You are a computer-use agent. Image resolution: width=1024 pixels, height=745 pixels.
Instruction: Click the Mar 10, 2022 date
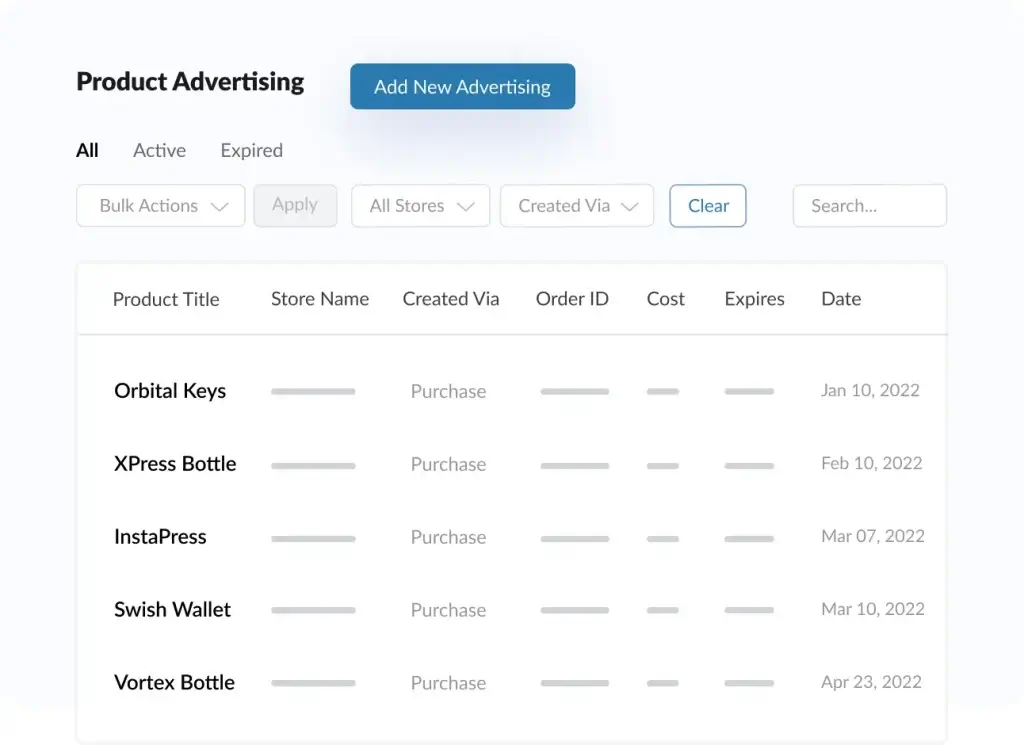(x=872, y=609)
